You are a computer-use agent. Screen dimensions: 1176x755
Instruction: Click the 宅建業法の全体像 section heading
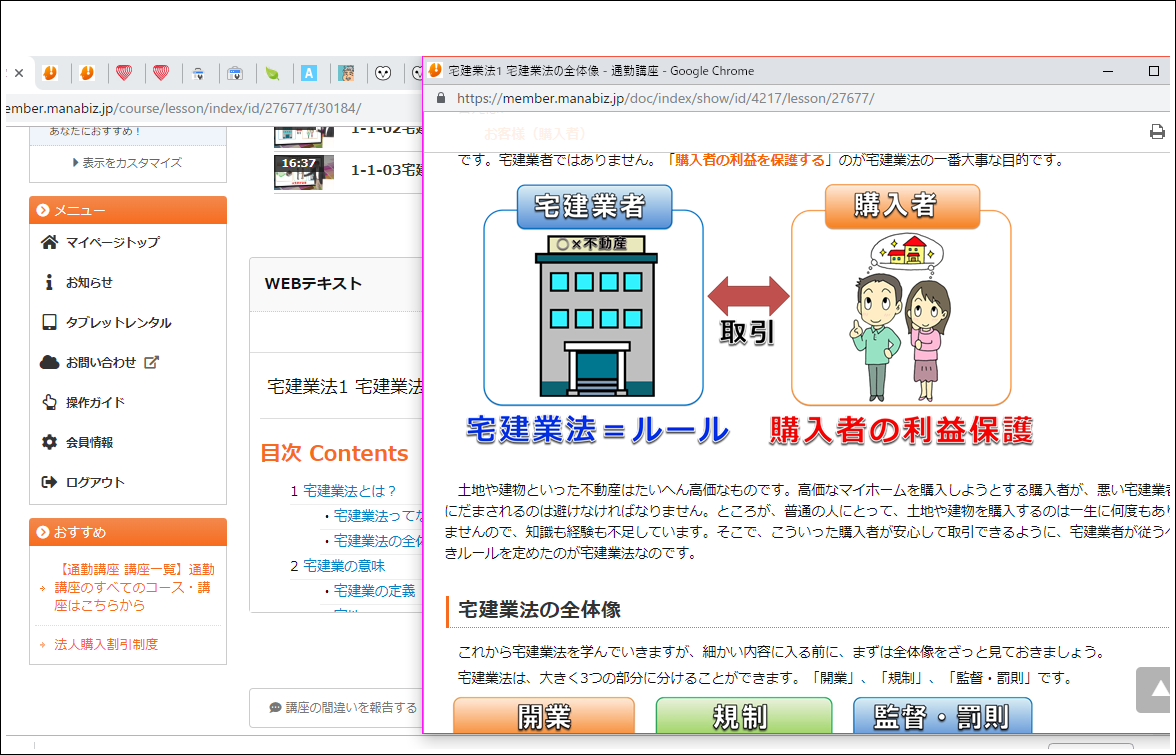[539, 610]
